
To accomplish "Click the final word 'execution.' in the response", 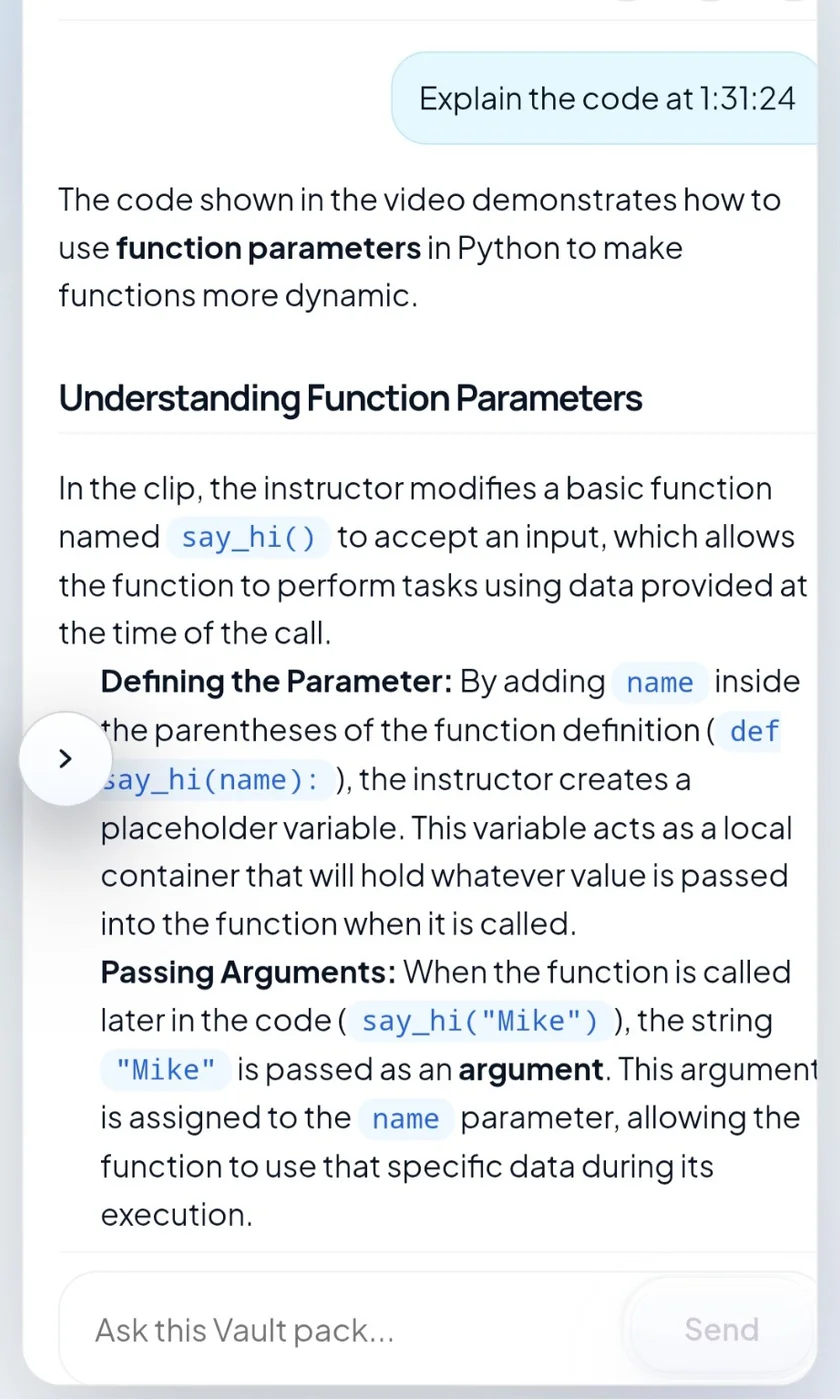I will coord(176,1215).
